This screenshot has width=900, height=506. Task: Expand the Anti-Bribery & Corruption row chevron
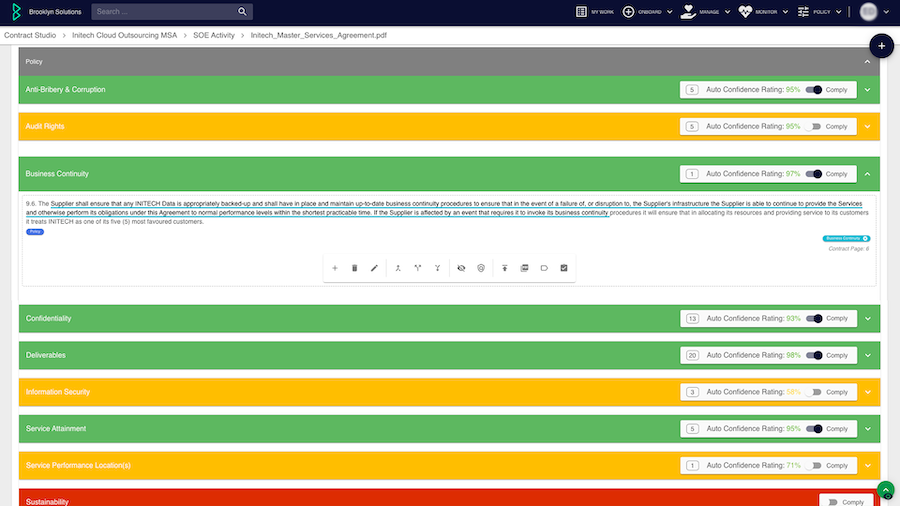[x=867, y=89]
